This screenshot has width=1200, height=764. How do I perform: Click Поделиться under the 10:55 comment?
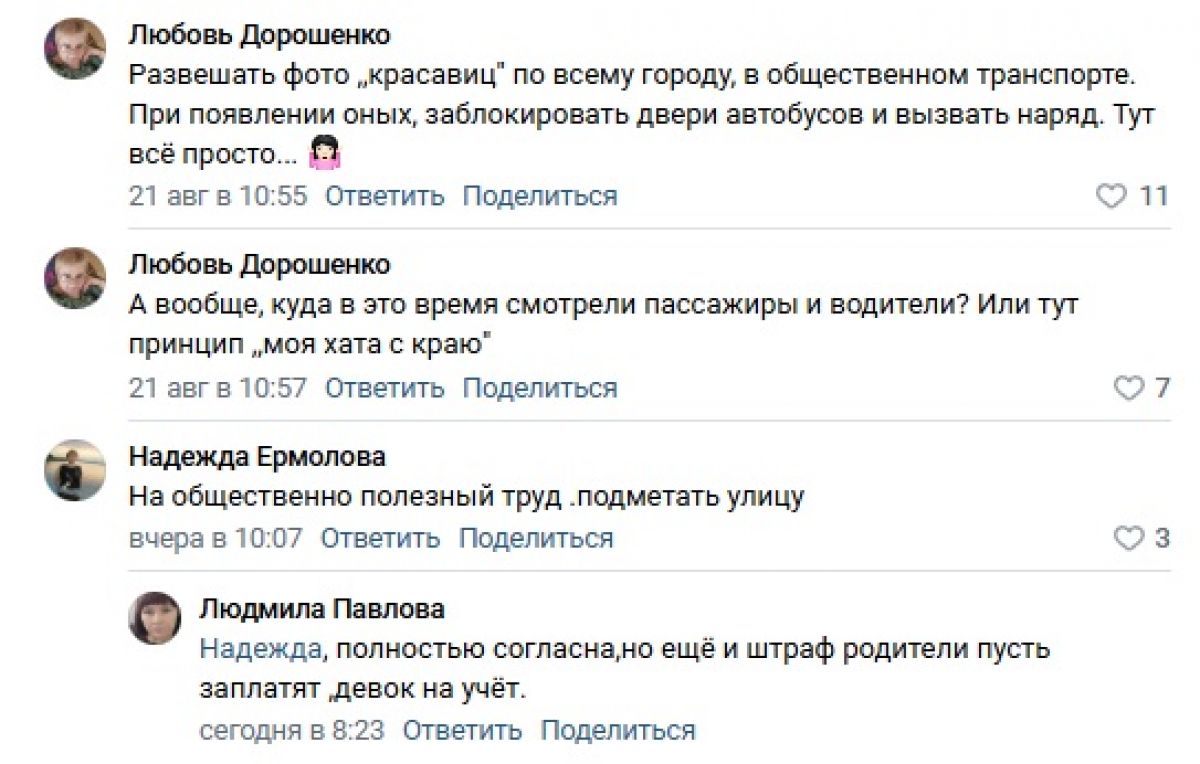pos(540,196)
